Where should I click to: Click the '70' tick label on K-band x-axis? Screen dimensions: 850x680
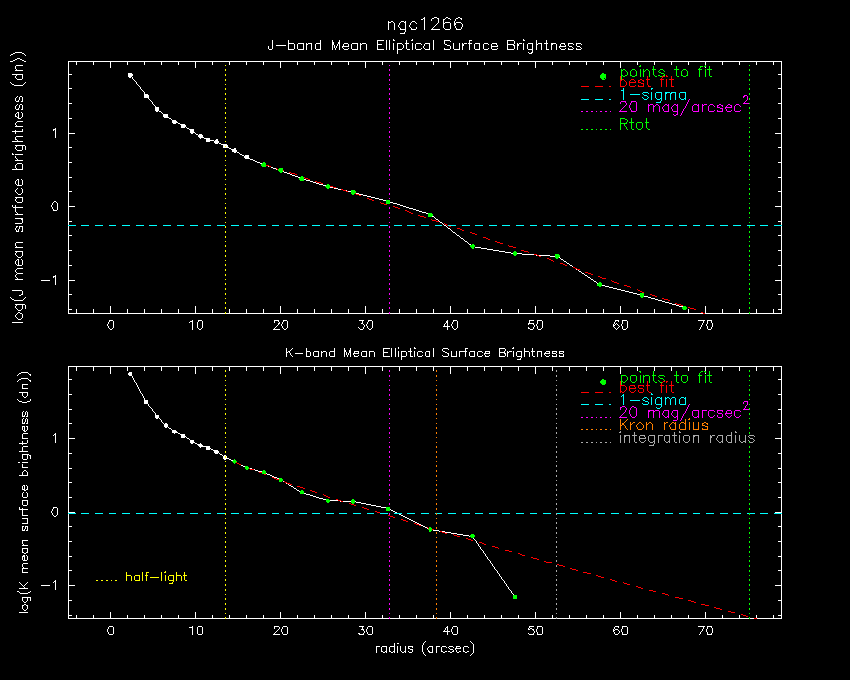[706, 631]
